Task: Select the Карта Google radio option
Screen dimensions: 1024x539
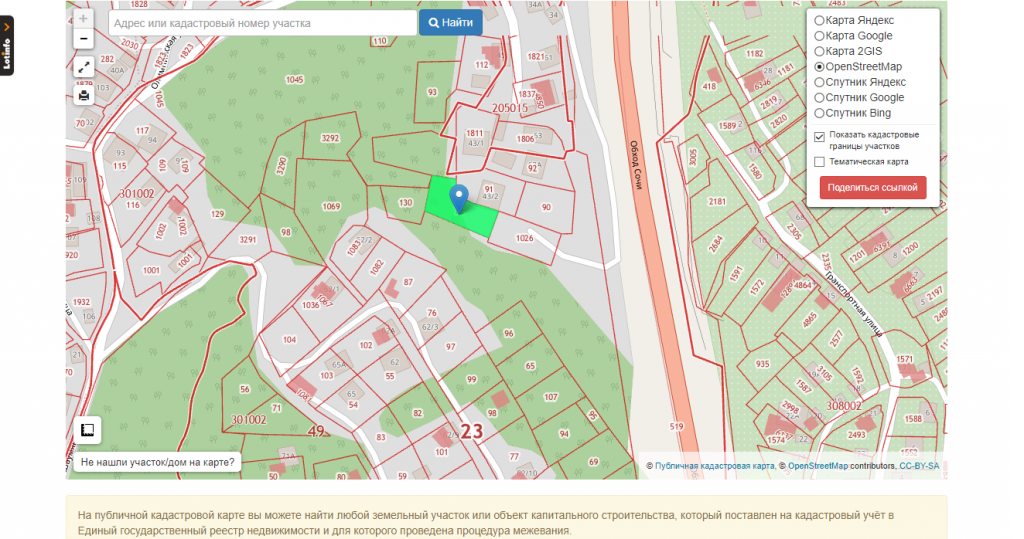Action: click(x=820, y=36)
